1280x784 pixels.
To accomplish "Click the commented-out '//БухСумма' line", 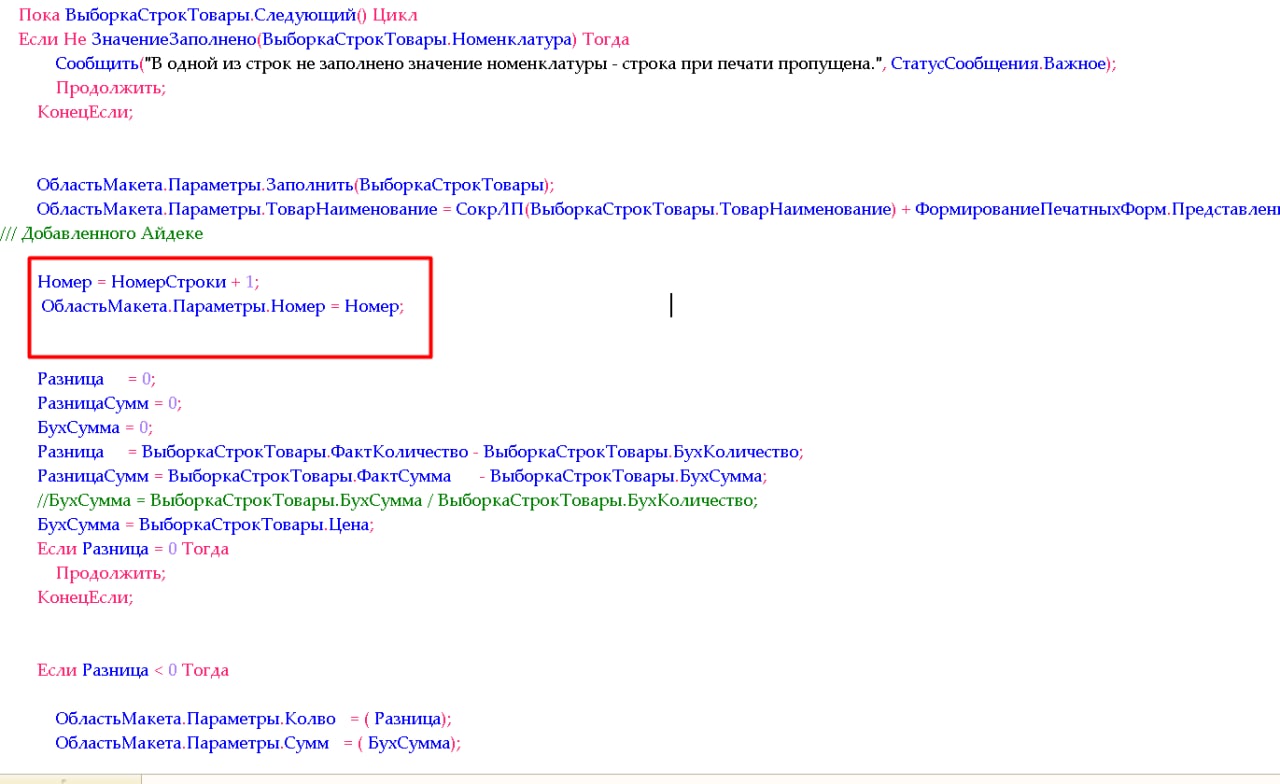I will 396,500.
